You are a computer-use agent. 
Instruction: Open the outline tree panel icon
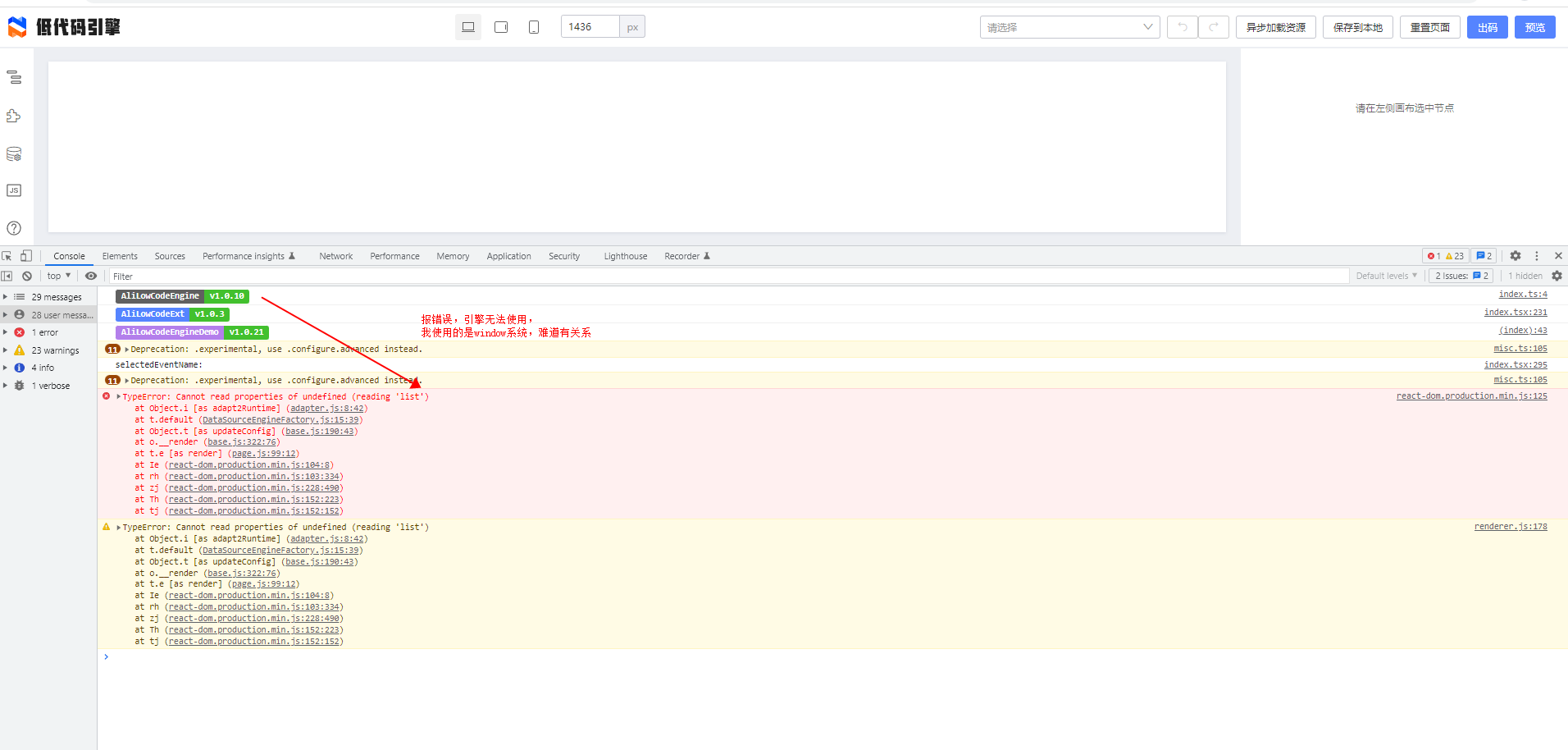click(x=14, y=77)
